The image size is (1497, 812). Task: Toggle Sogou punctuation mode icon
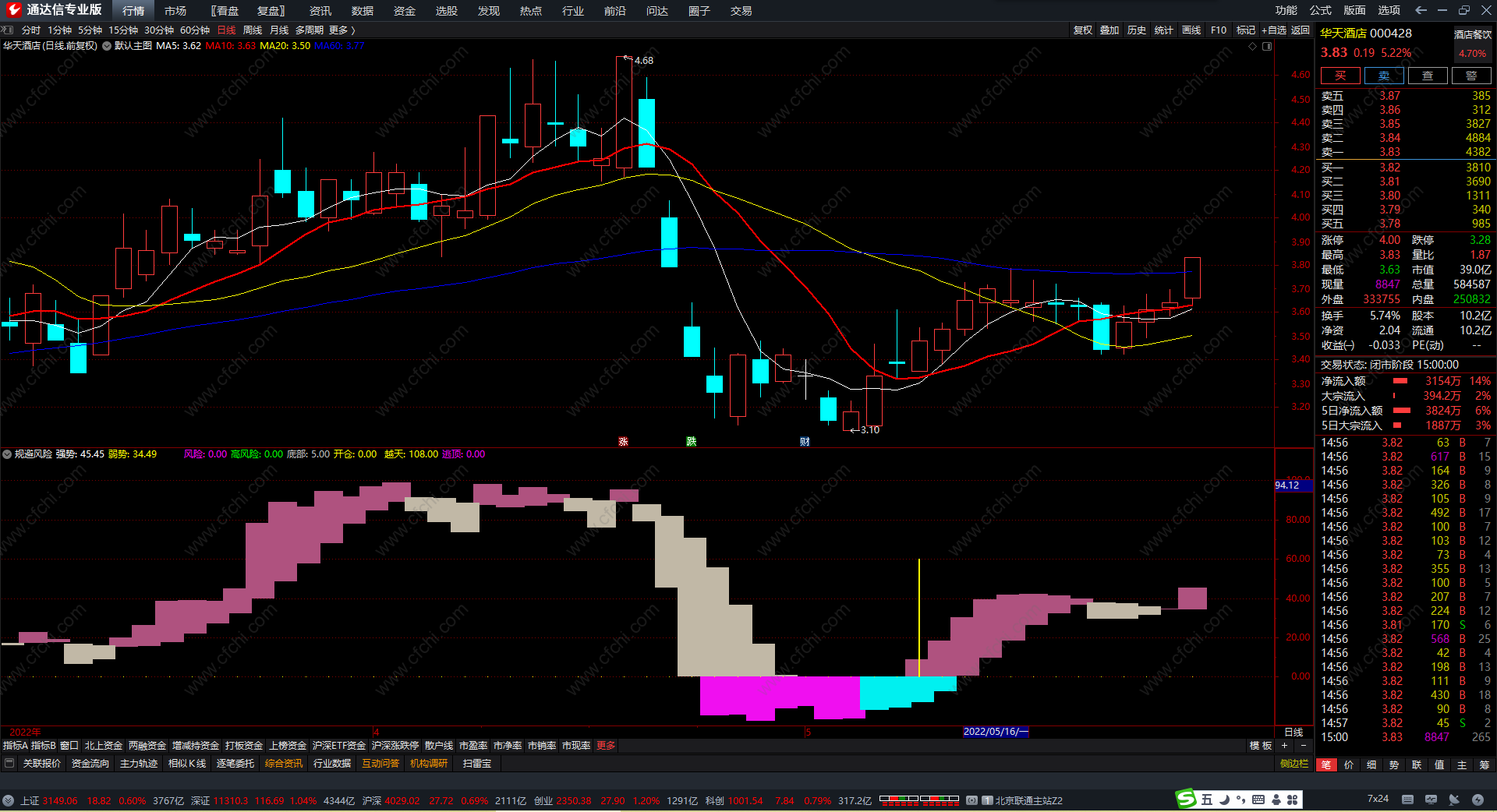(x=1241, y=800)
